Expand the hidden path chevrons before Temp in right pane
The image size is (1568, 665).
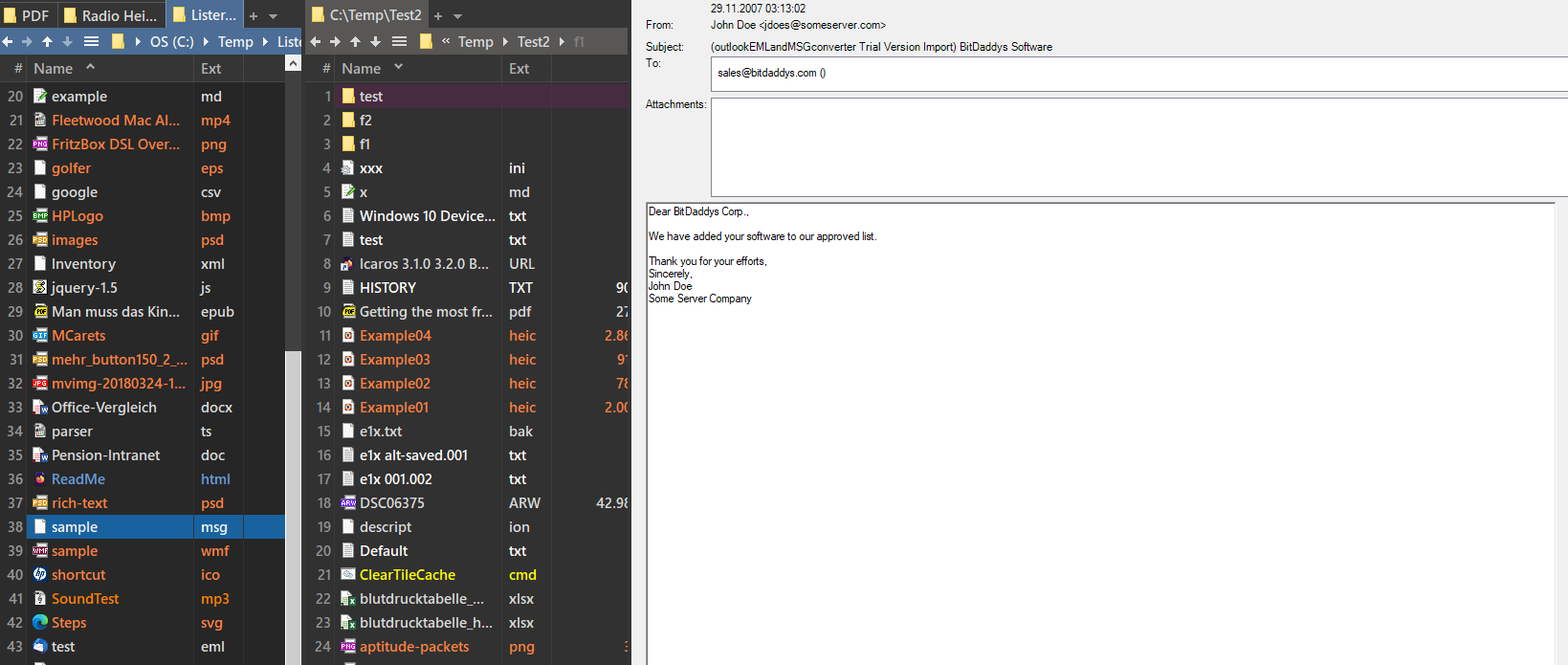point(446,42)
